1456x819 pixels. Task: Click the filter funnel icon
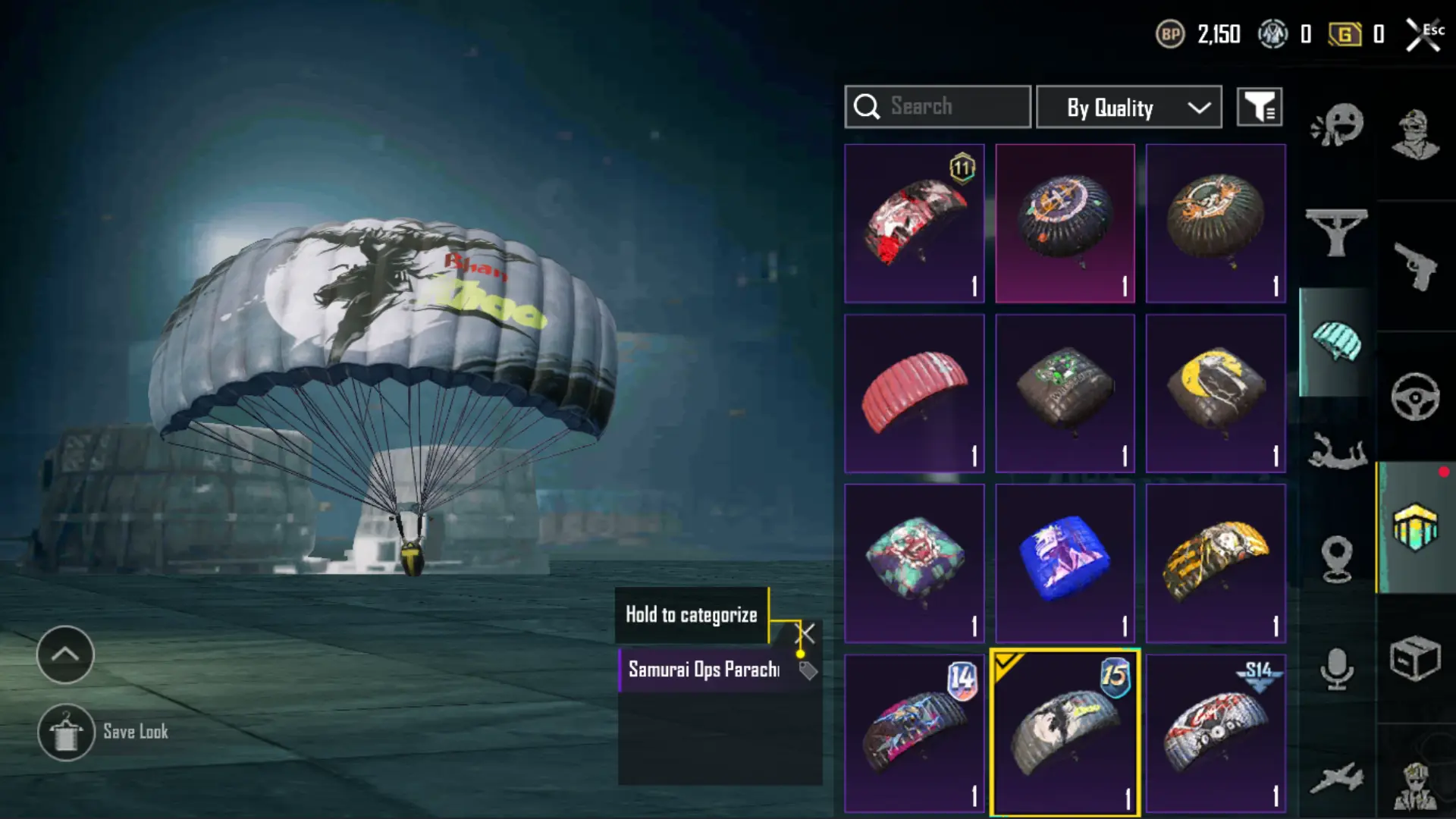pos(1260,107)
